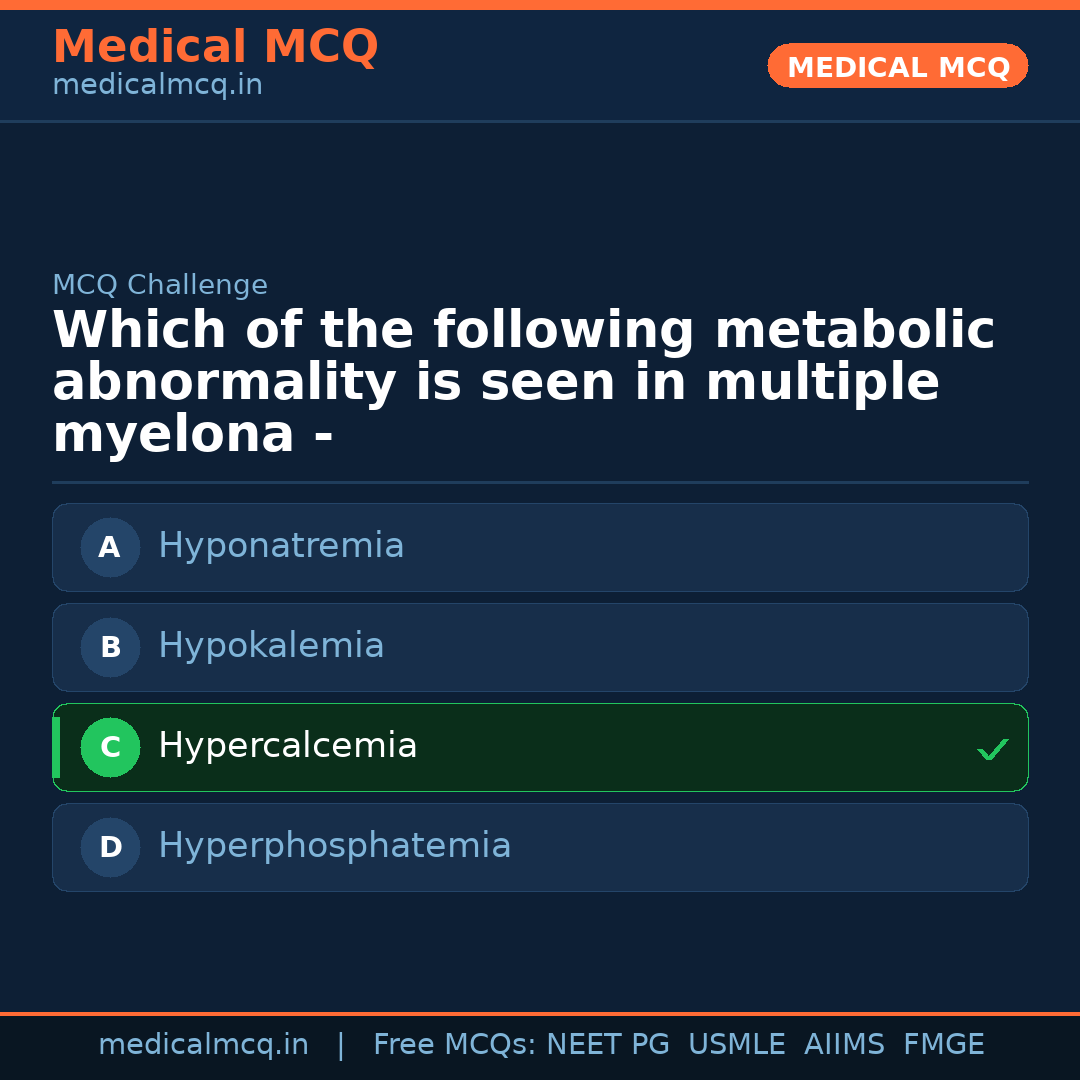Pick the Hypokalemia answer

271,646
